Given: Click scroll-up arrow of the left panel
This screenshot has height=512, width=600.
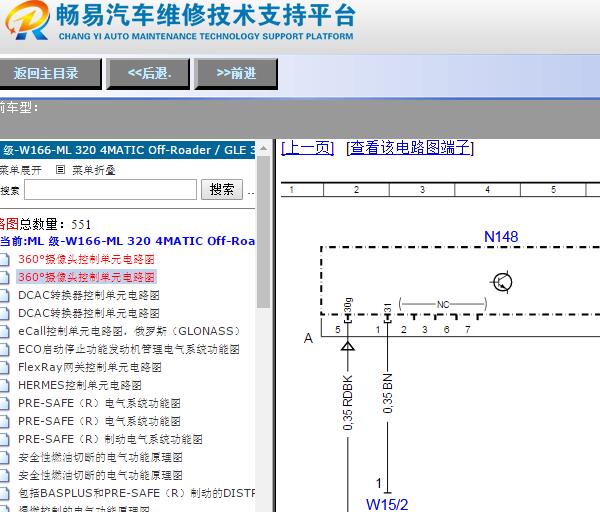Looking at the screenshot, I should [263, 148].
